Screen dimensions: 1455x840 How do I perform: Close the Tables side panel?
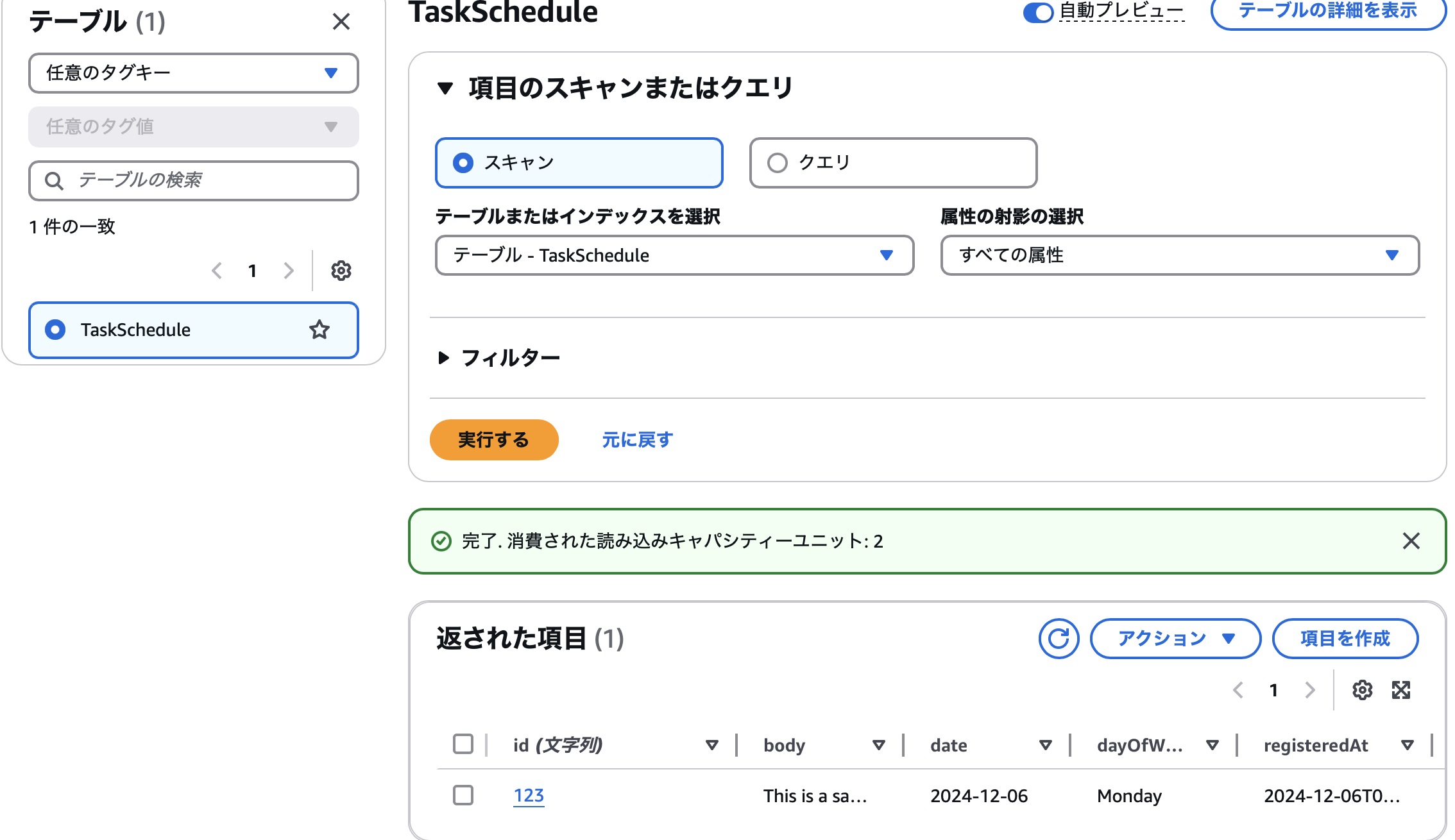click(x=341, y=22)
